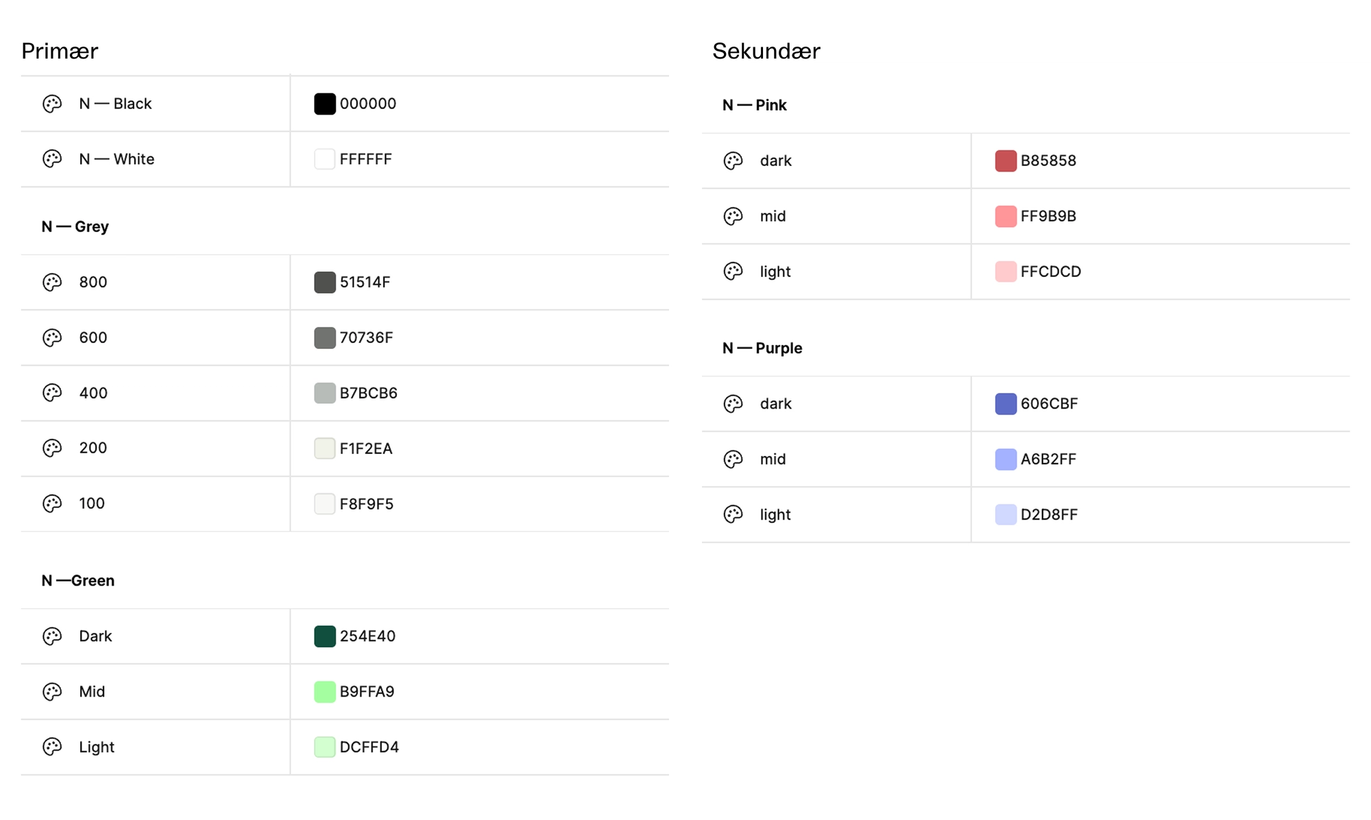The height and width of the screenshot is (820, 1371).
Task: Click the palette icon beside Purple mid
Action: click(733, 460)
